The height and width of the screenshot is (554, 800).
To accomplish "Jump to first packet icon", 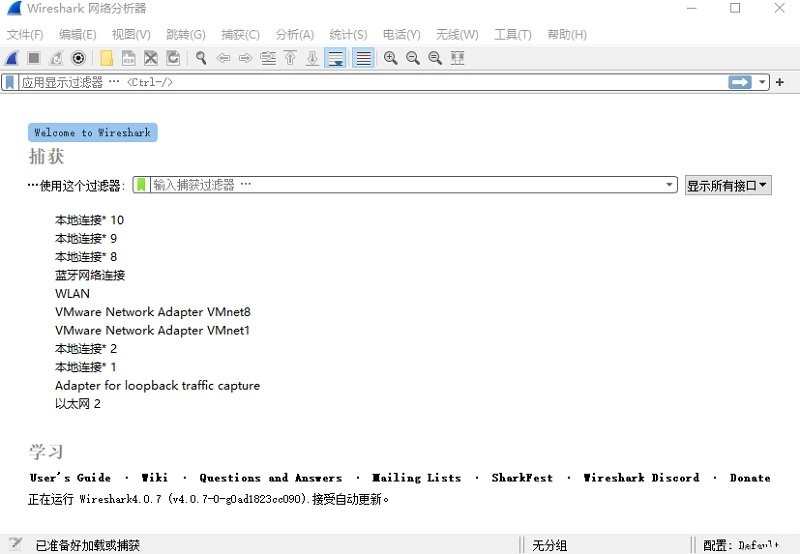I will [x=290, y=58].
